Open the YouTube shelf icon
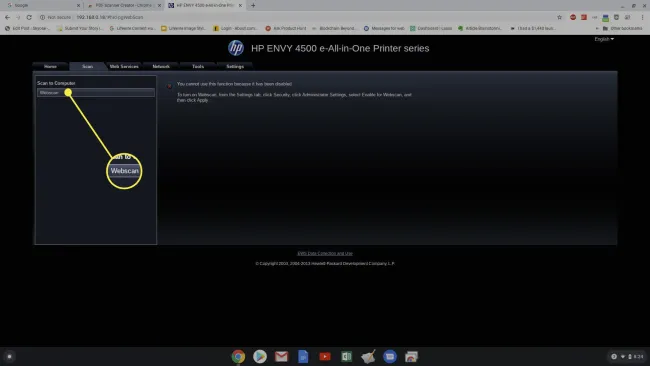This screenshot has width=650, height=366. (325, 356)
